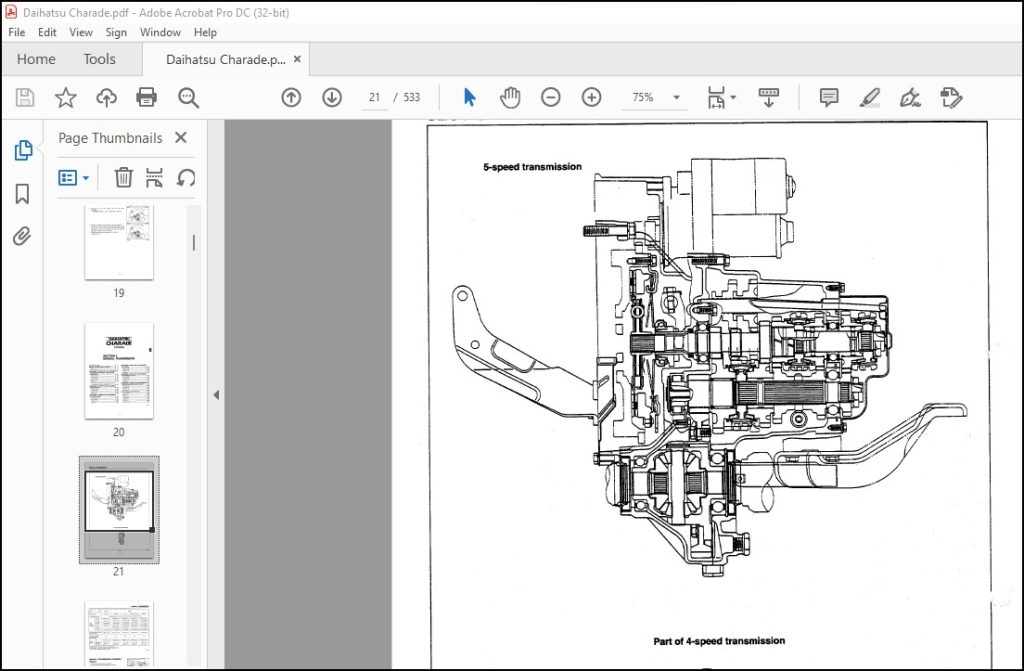Close the Page Thumbnails panel
The height and width of the screenshot is (671, 1024).
click(x=181, y=137)
